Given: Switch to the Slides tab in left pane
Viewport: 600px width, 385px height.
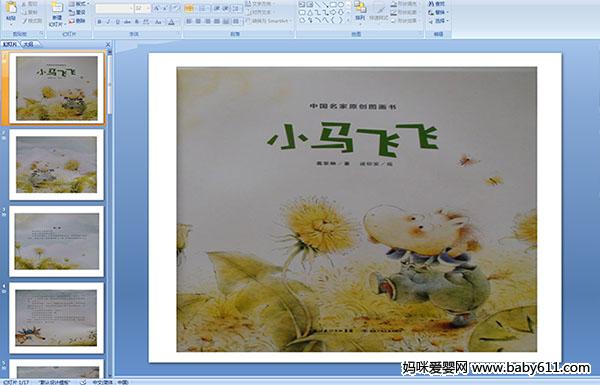Looking at the screenshot, I should point(10,44).
